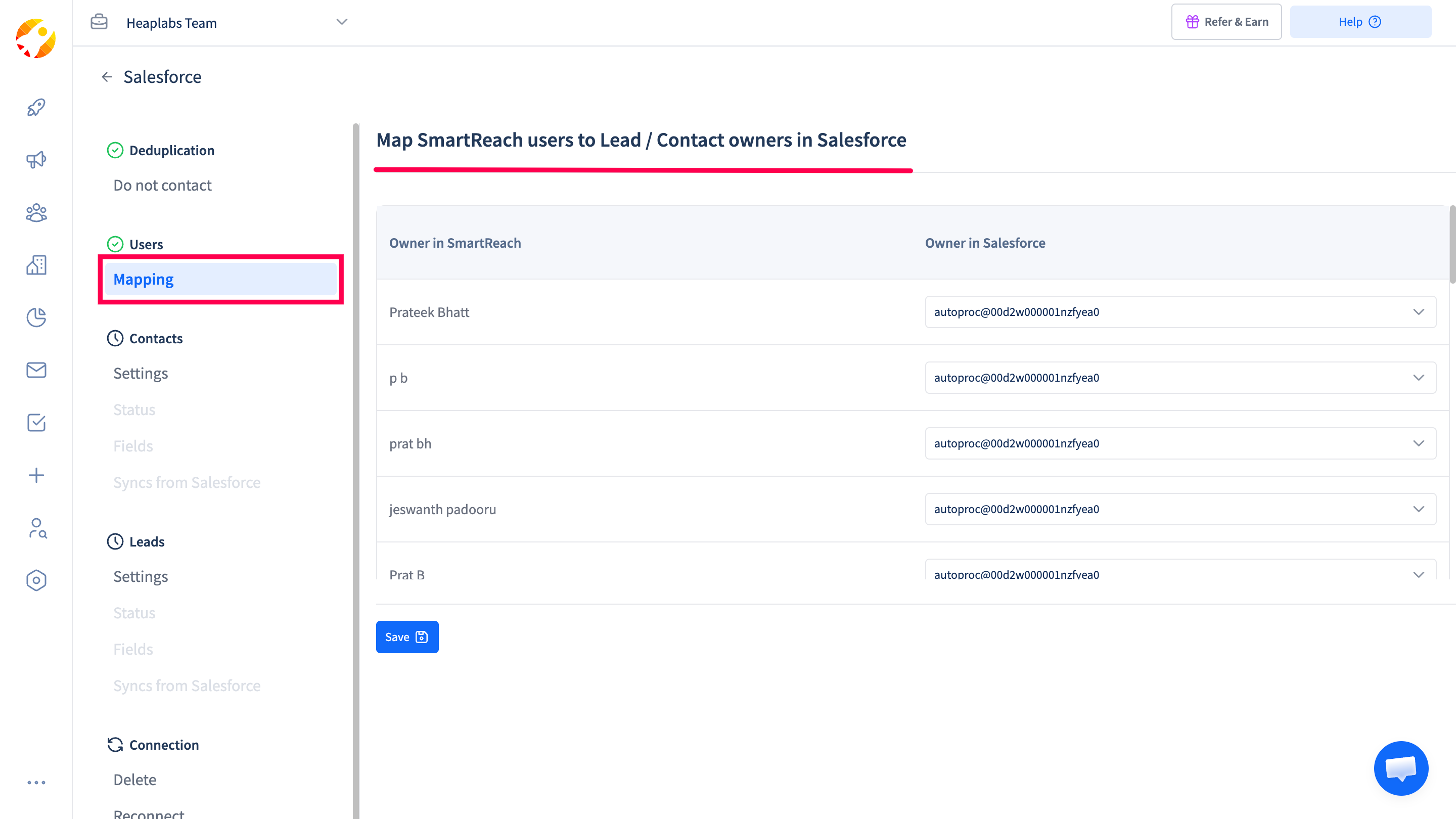1456x819 pixels.
Task: Open the megaphone campaigns icon
Action: point(36,160)
